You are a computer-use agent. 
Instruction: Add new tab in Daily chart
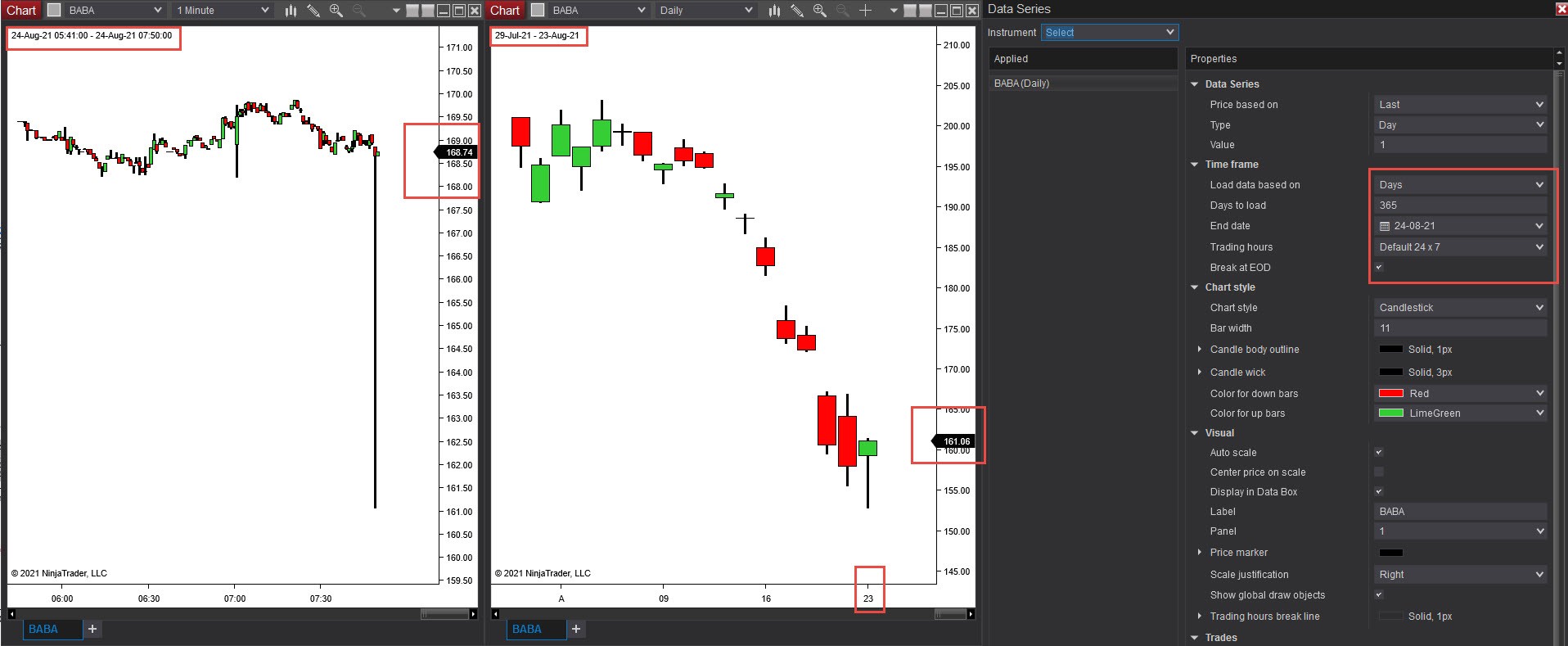[x=576, y=629]
